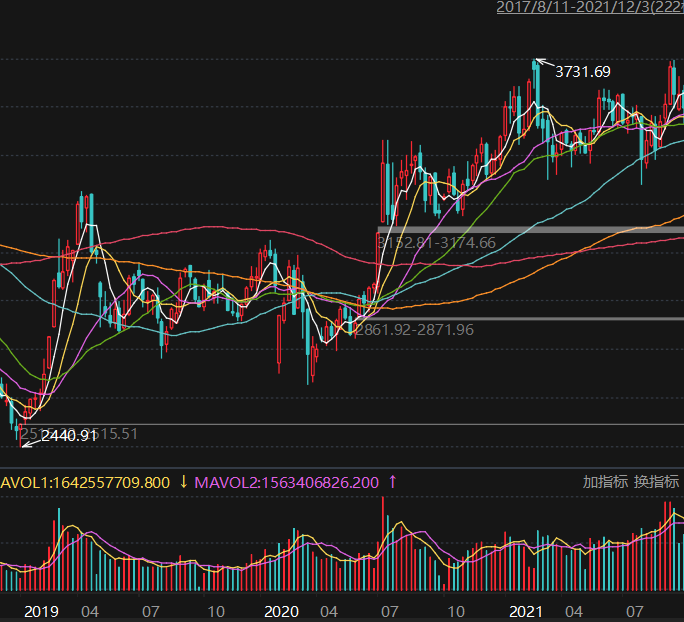Viewport: 684px width, 622px height.
Task: Click the 3731.69 peak price label
Action: [x=582, y=72]
